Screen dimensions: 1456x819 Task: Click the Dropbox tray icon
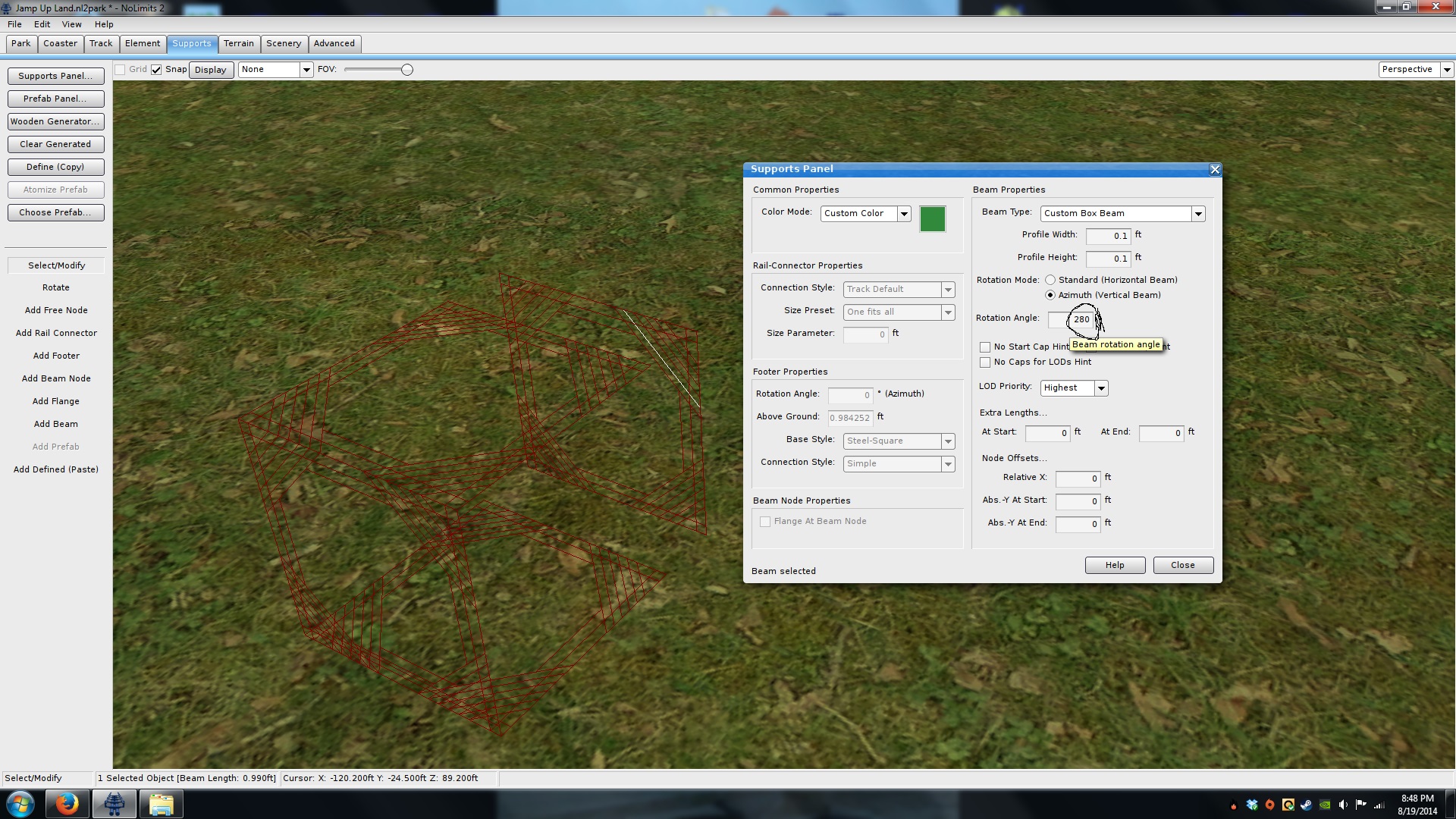coord(1252,805)
